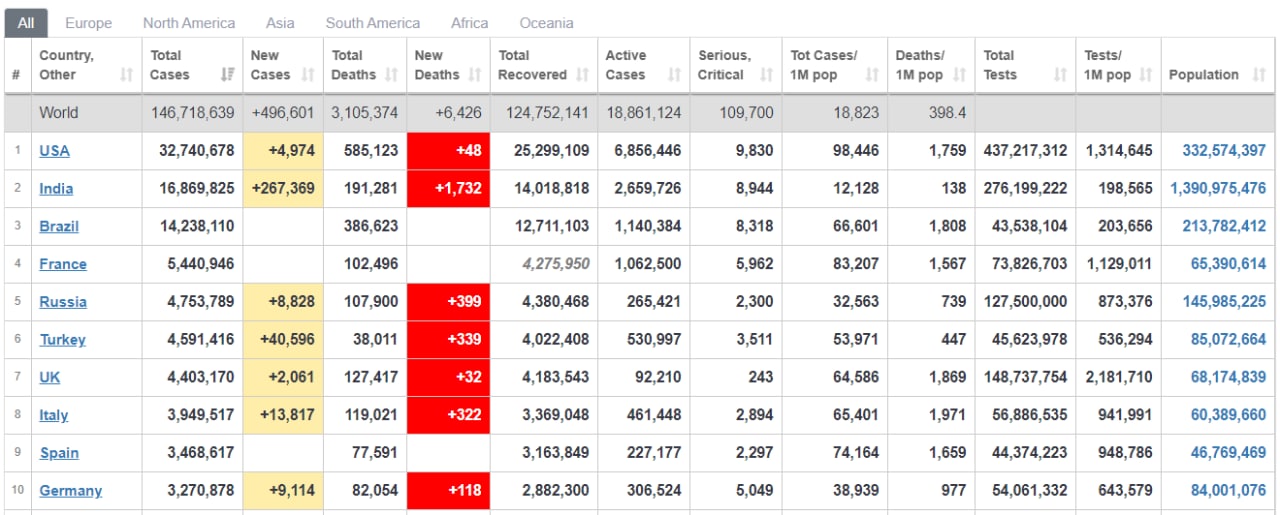Select Germany new cases +9,114 cell
The height and width of the screenshot is (515, 1280).
283,491
